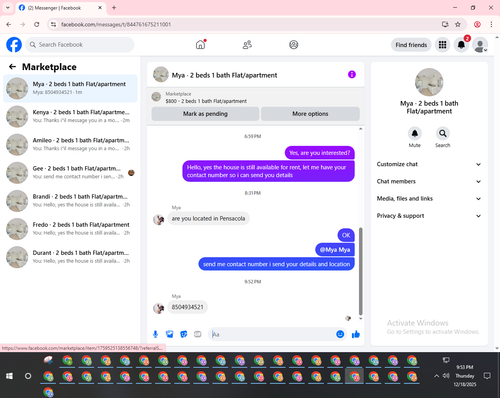Click the listing thumbnail in right panel
Screen dimensions: 500x398
[x=429, y=82]
